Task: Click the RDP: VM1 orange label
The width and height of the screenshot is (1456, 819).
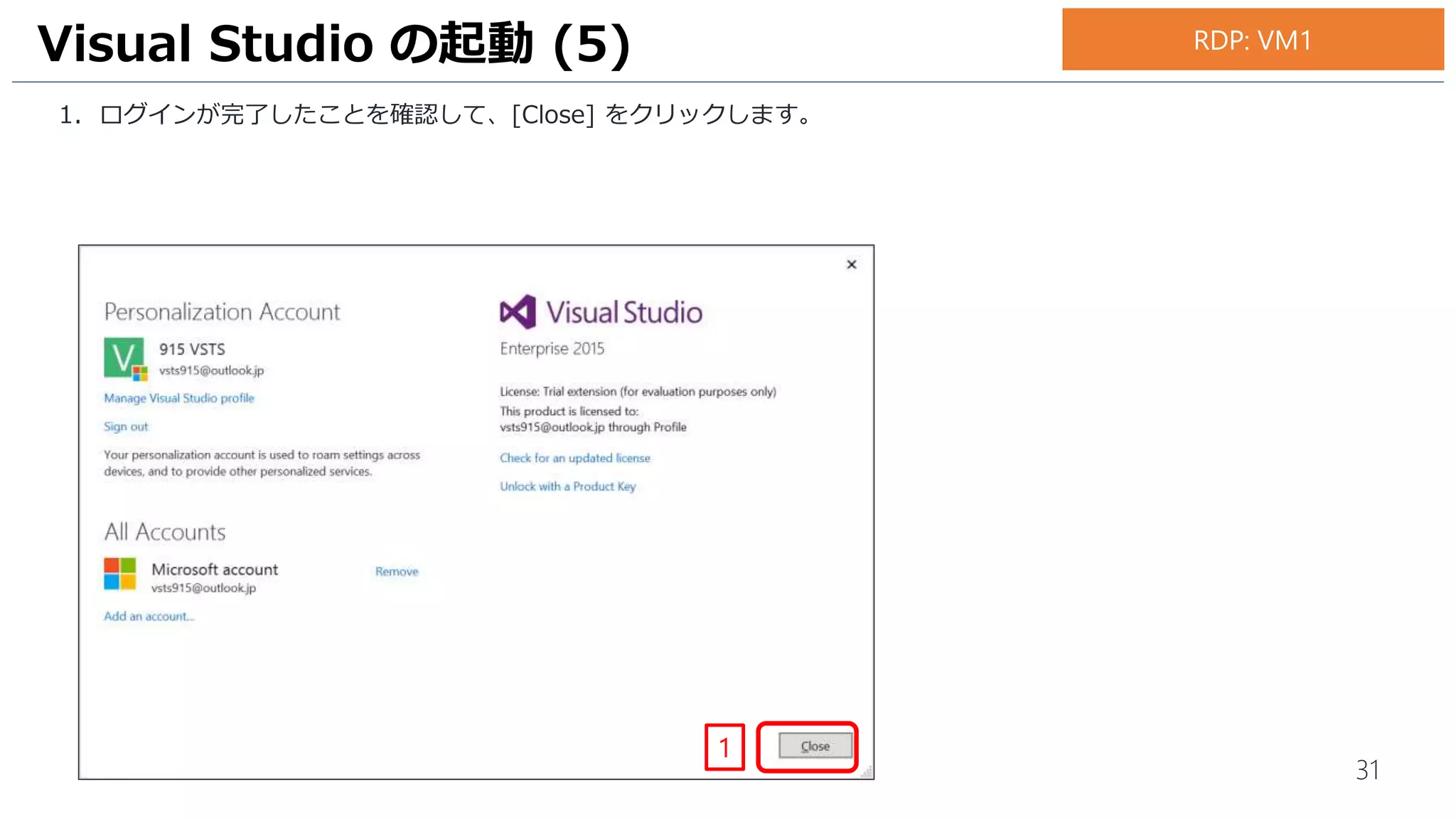Action: click(x=1253, y=39)
